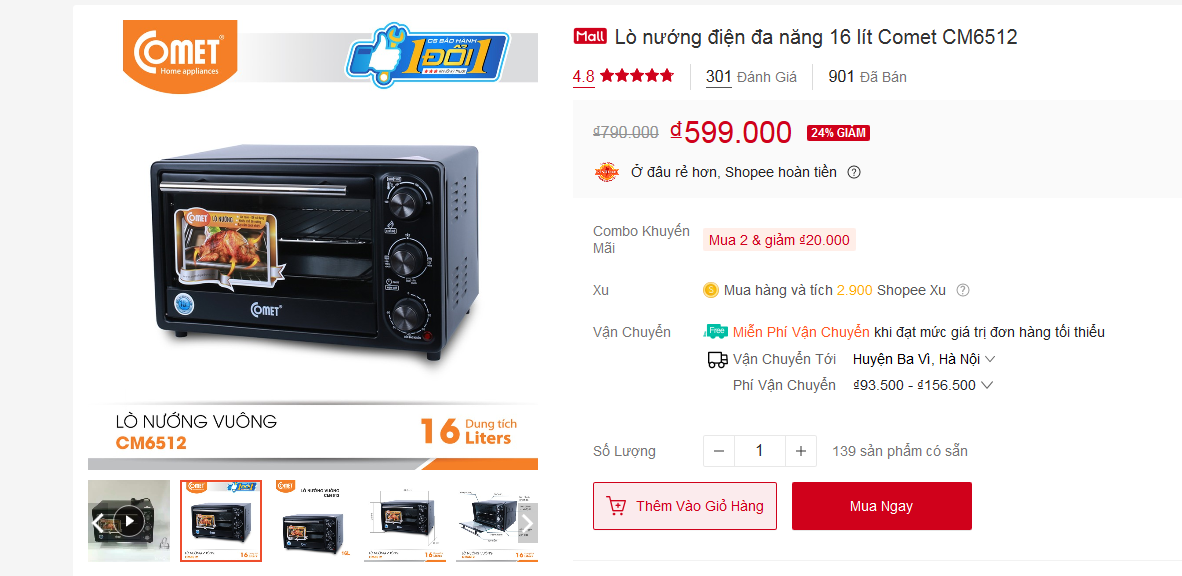Show next product thumbnails with right arrow
The height and width of the screenshot is (576, 1182).
(528, 522)
